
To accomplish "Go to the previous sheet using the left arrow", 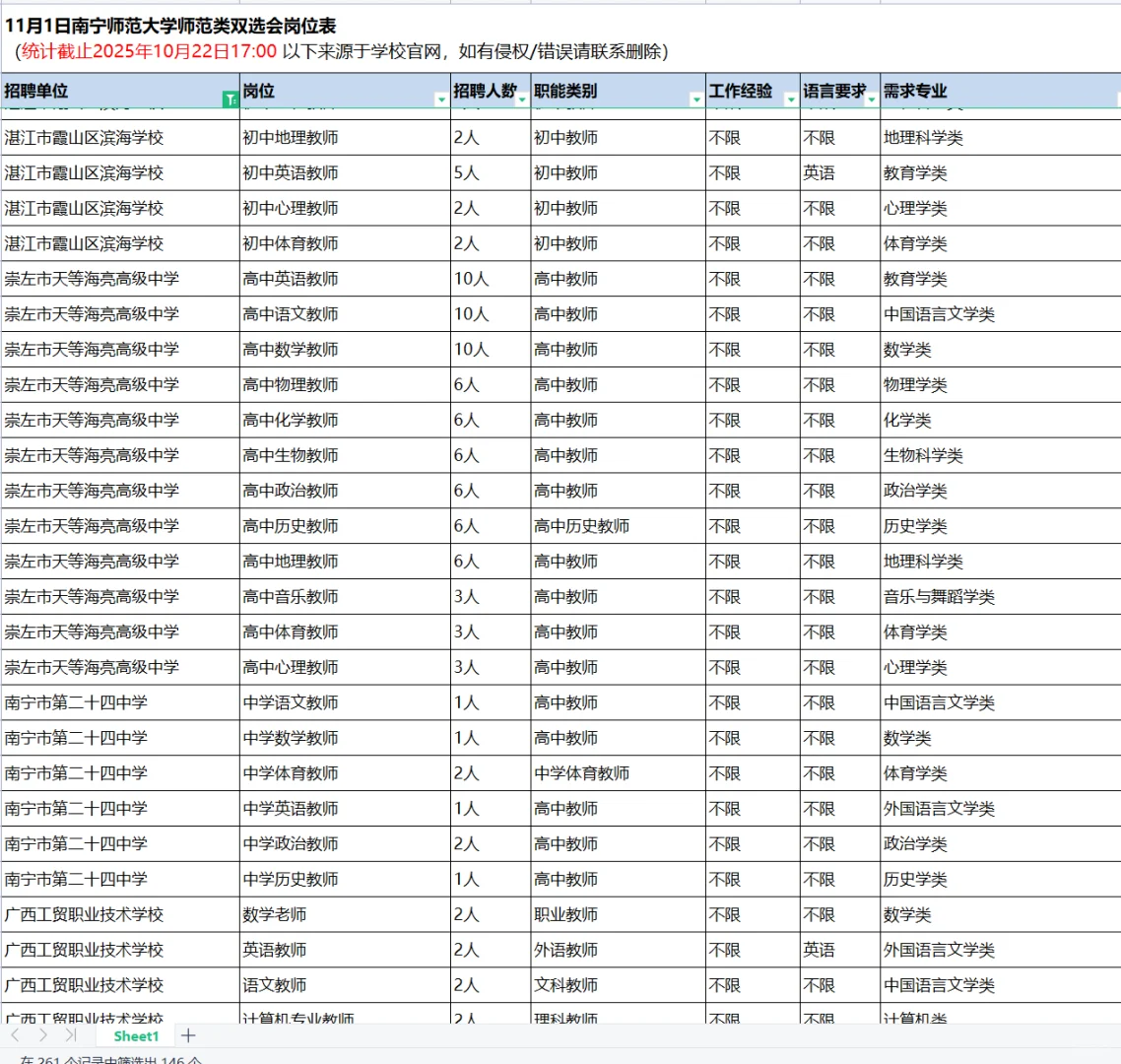I will pyautogui.click(x=16, y=1034).
